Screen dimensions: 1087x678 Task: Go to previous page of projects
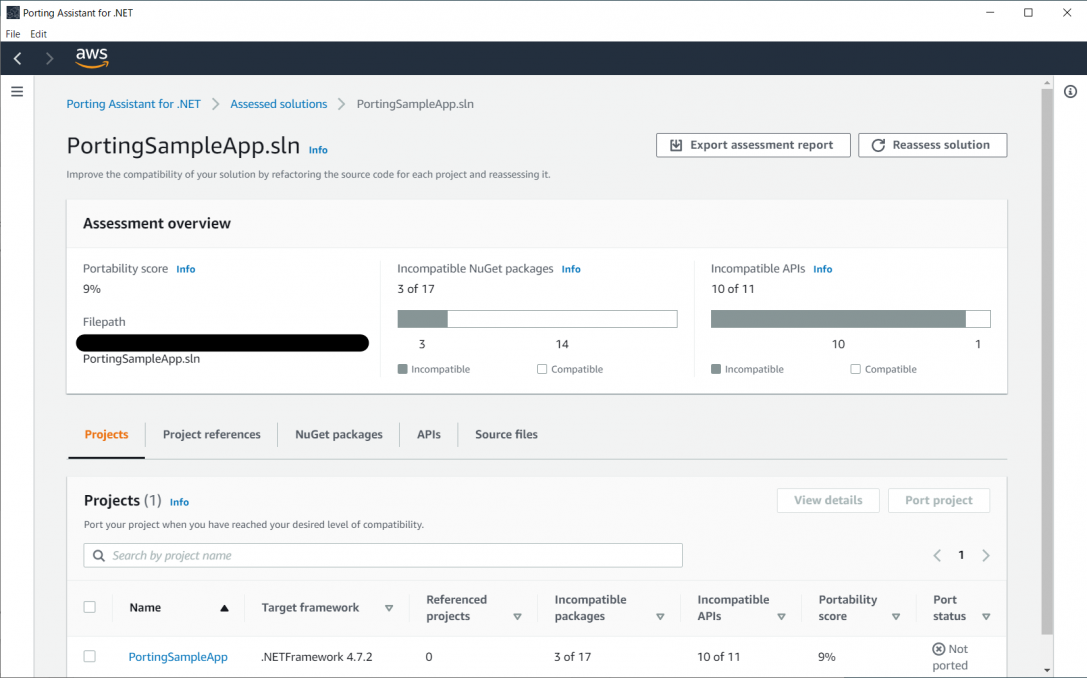pos(937,556)
